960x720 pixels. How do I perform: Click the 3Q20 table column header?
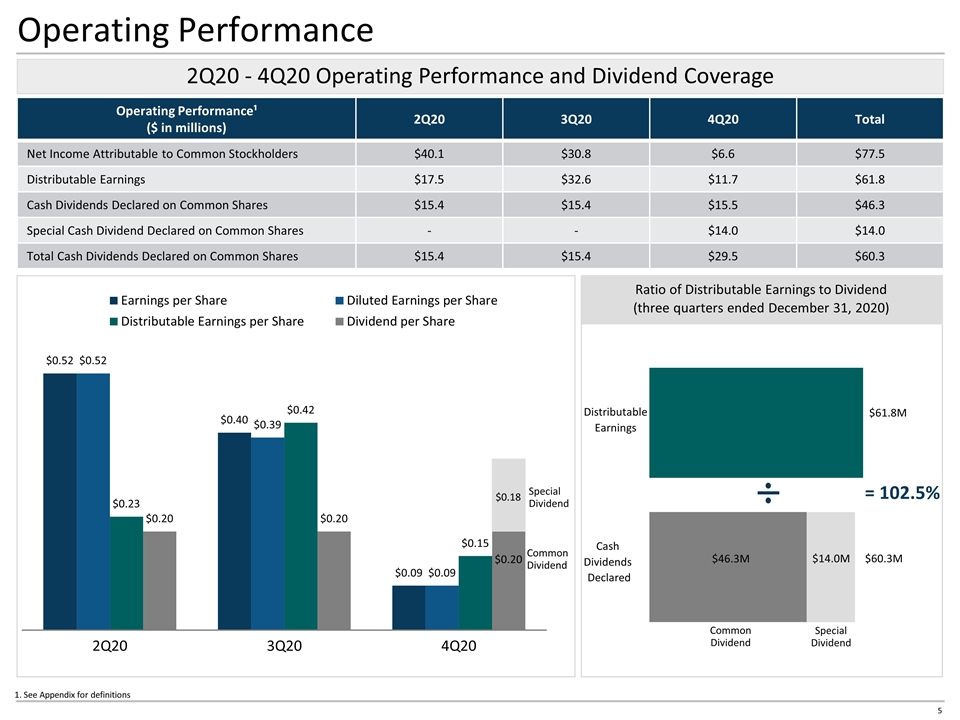coord(576,119)
